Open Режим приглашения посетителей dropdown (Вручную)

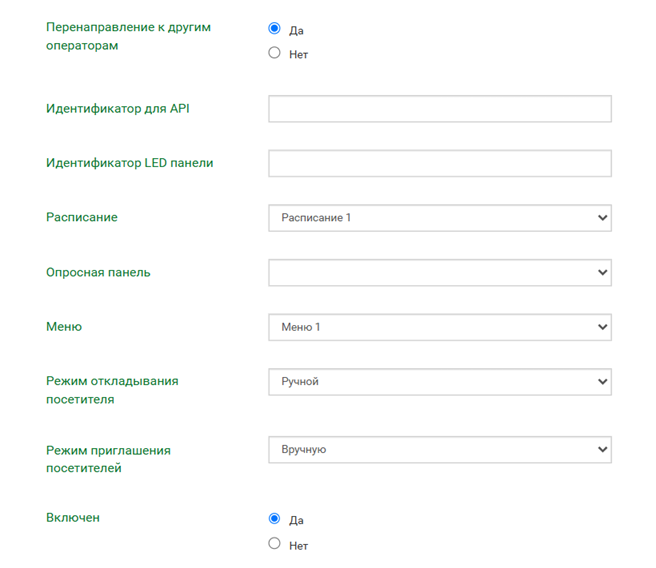click(x=439, y=450)
